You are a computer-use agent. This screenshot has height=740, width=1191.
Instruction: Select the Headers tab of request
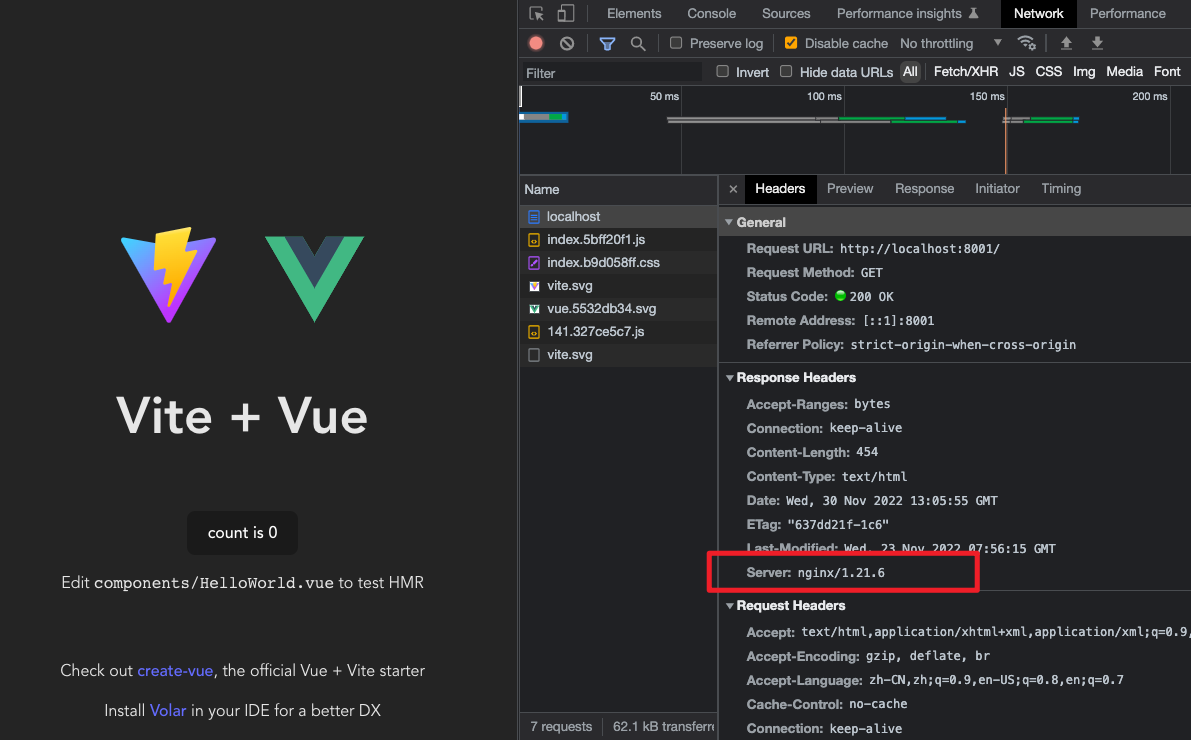(780, 189)
